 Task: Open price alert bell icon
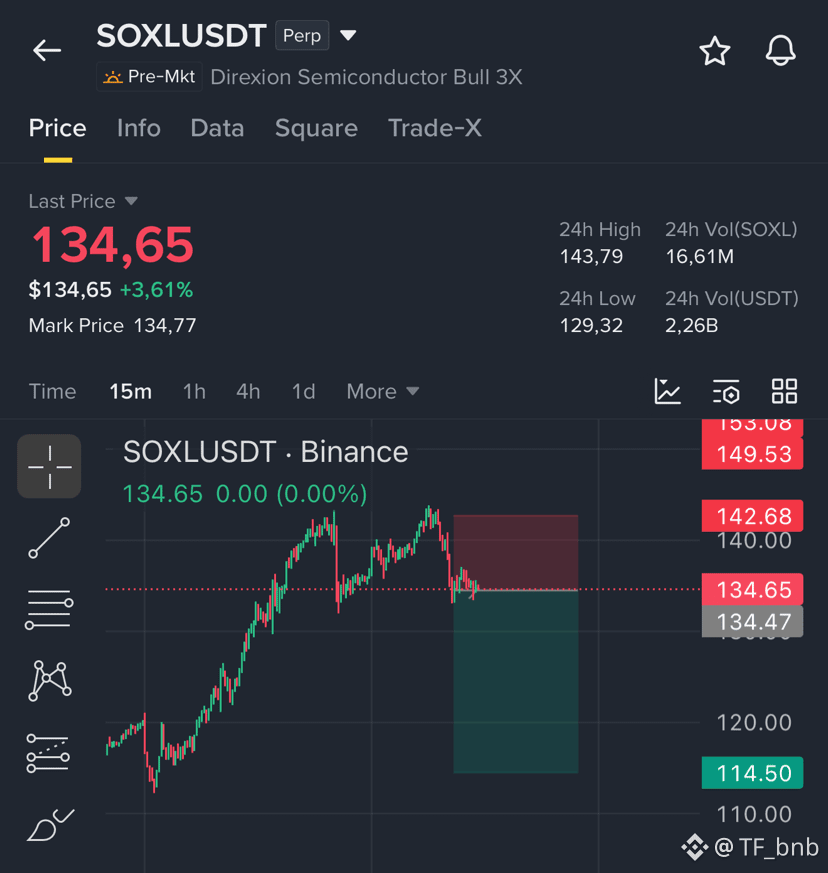pos(780,51)
